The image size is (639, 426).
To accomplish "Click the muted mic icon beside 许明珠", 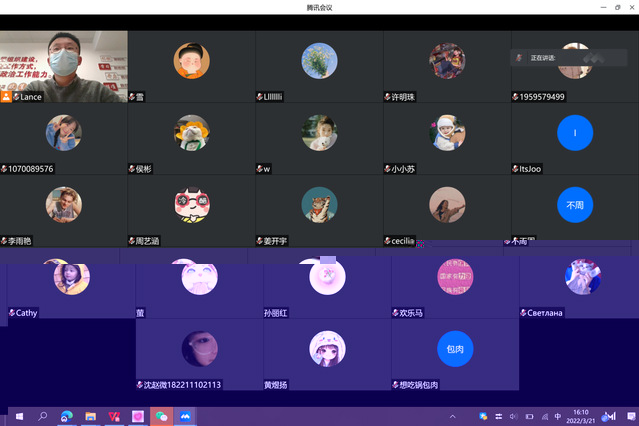I will coord(388,97).
